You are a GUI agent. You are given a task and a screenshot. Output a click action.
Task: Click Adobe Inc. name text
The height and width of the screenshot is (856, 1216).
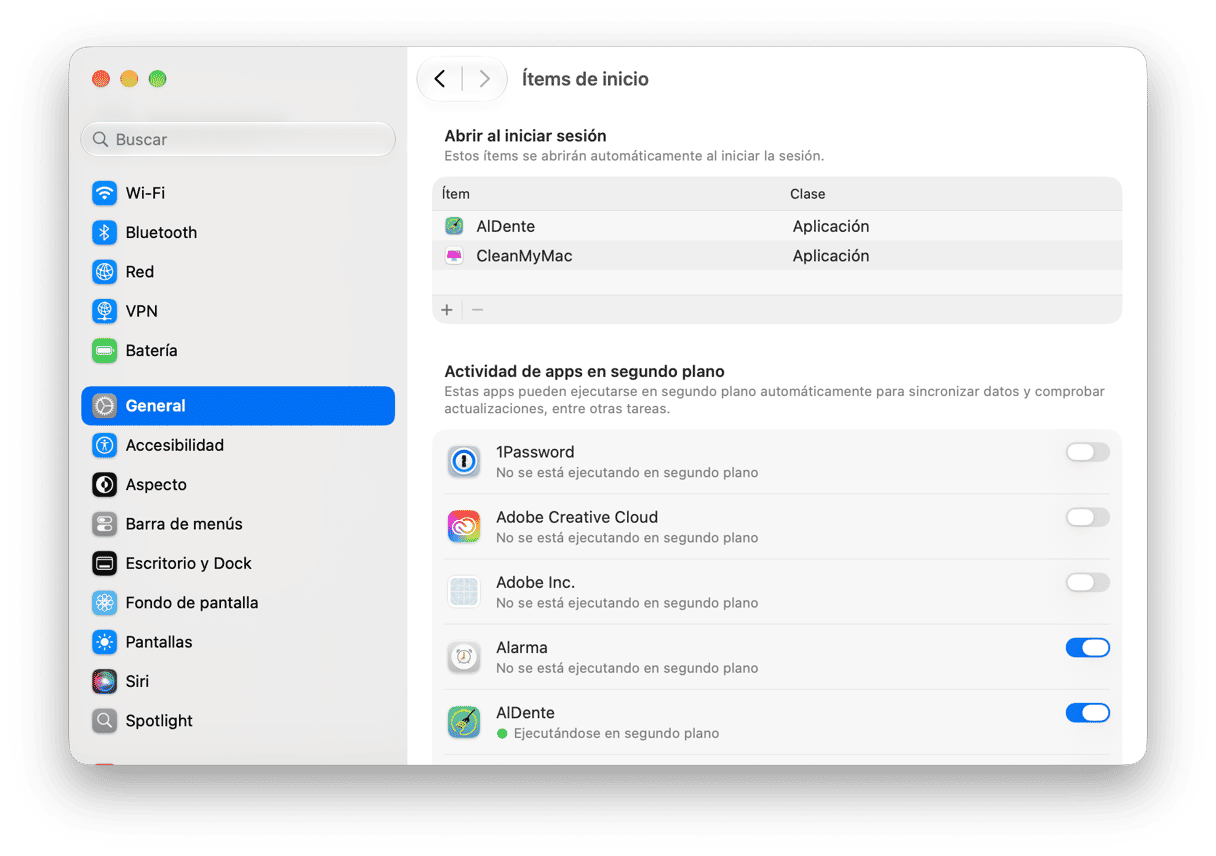pyautogui.click(x=535, y=583)
